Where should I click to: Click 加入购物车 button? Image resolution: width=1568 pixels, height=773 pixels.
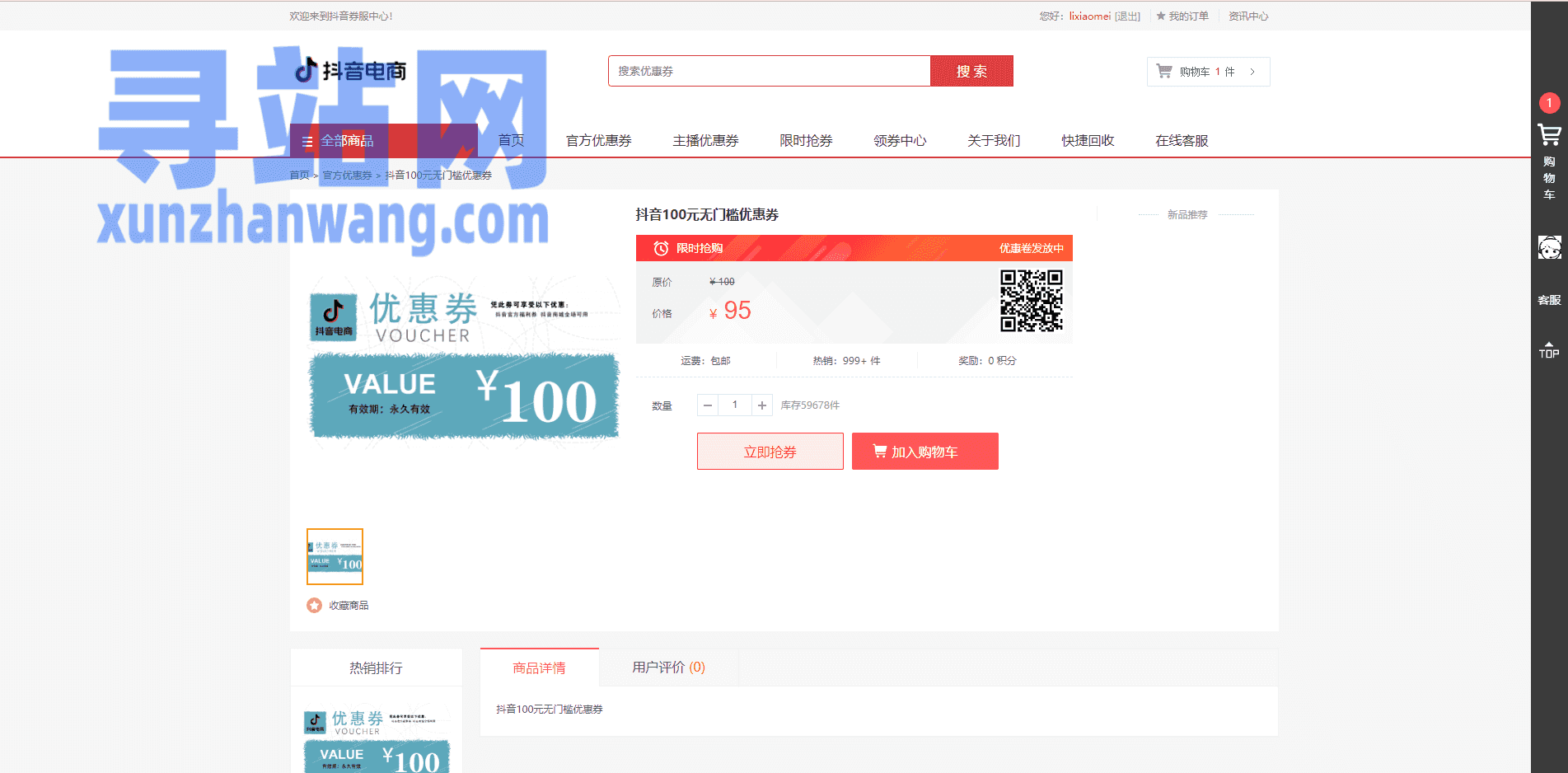click(924, 452)
